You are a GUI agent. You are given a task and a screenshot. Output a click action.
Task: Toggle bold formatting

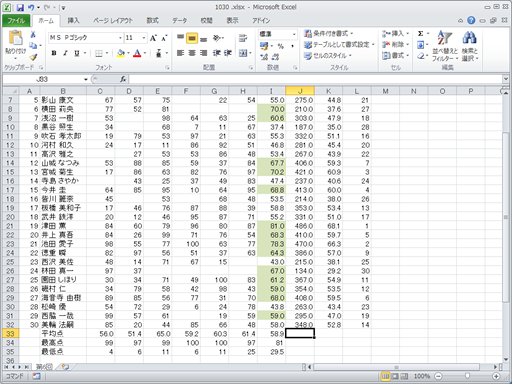click(x=54, y=53)
